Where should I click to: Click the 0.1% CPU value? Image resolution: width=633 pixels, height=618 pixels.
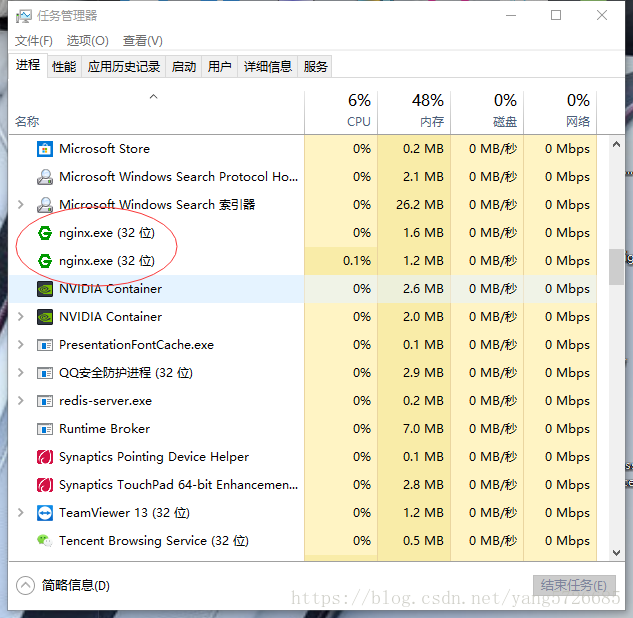click(357, 261)
